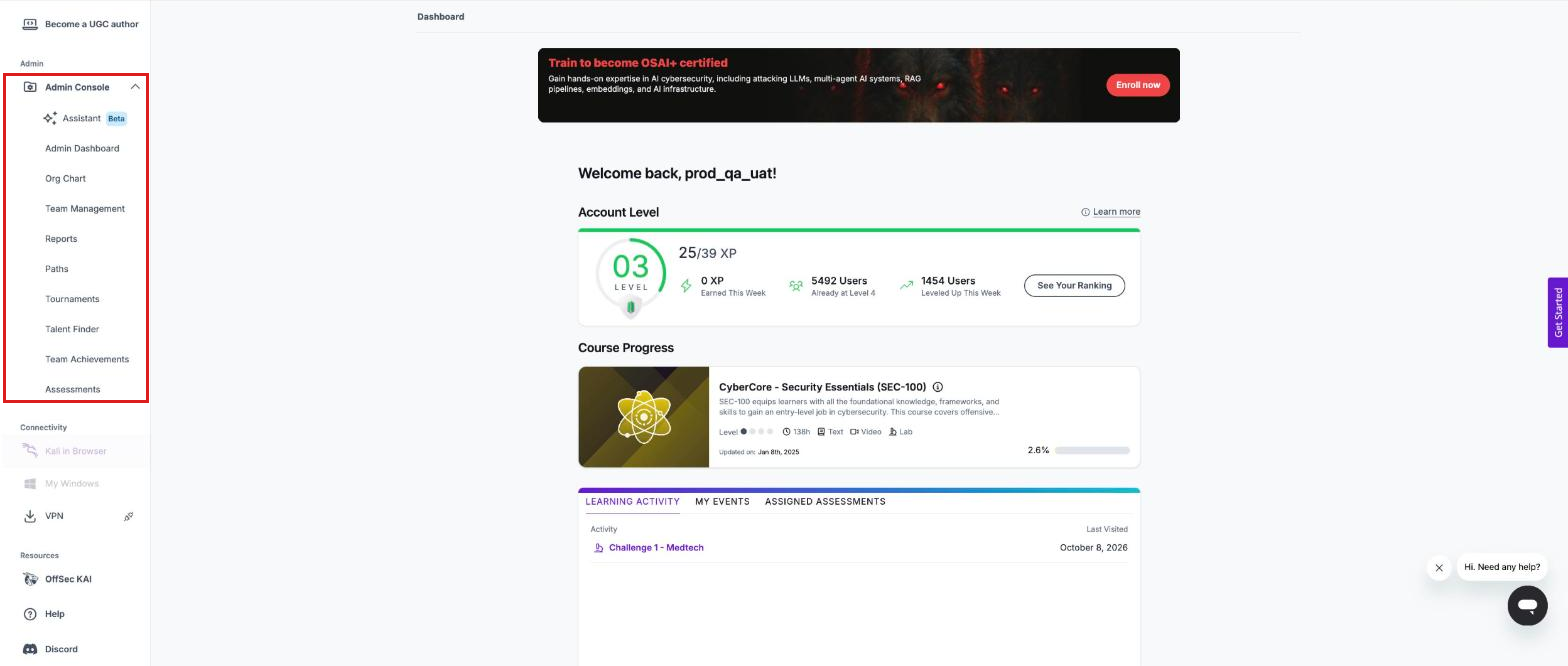The height and width of the screenshot is (666, 1568).
Task: Click the VPN download icon
Action: 30,516
